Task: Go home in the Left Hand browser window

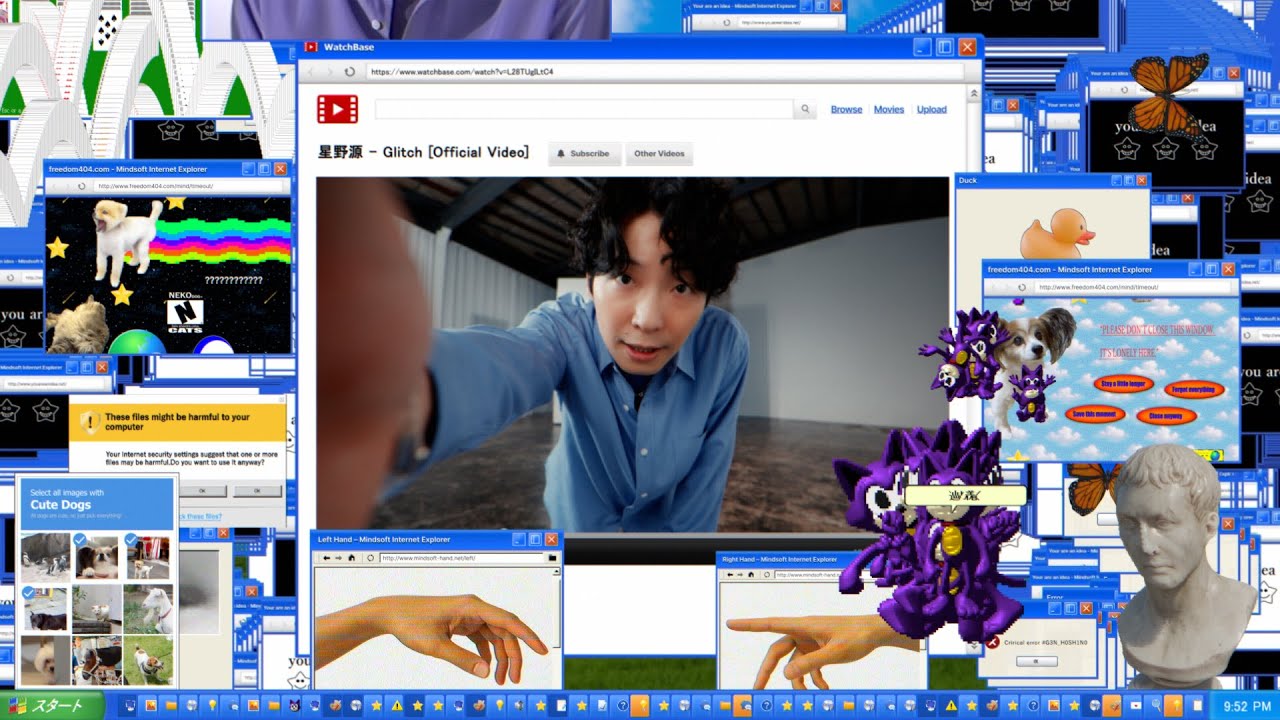Action: click(350, 558)
